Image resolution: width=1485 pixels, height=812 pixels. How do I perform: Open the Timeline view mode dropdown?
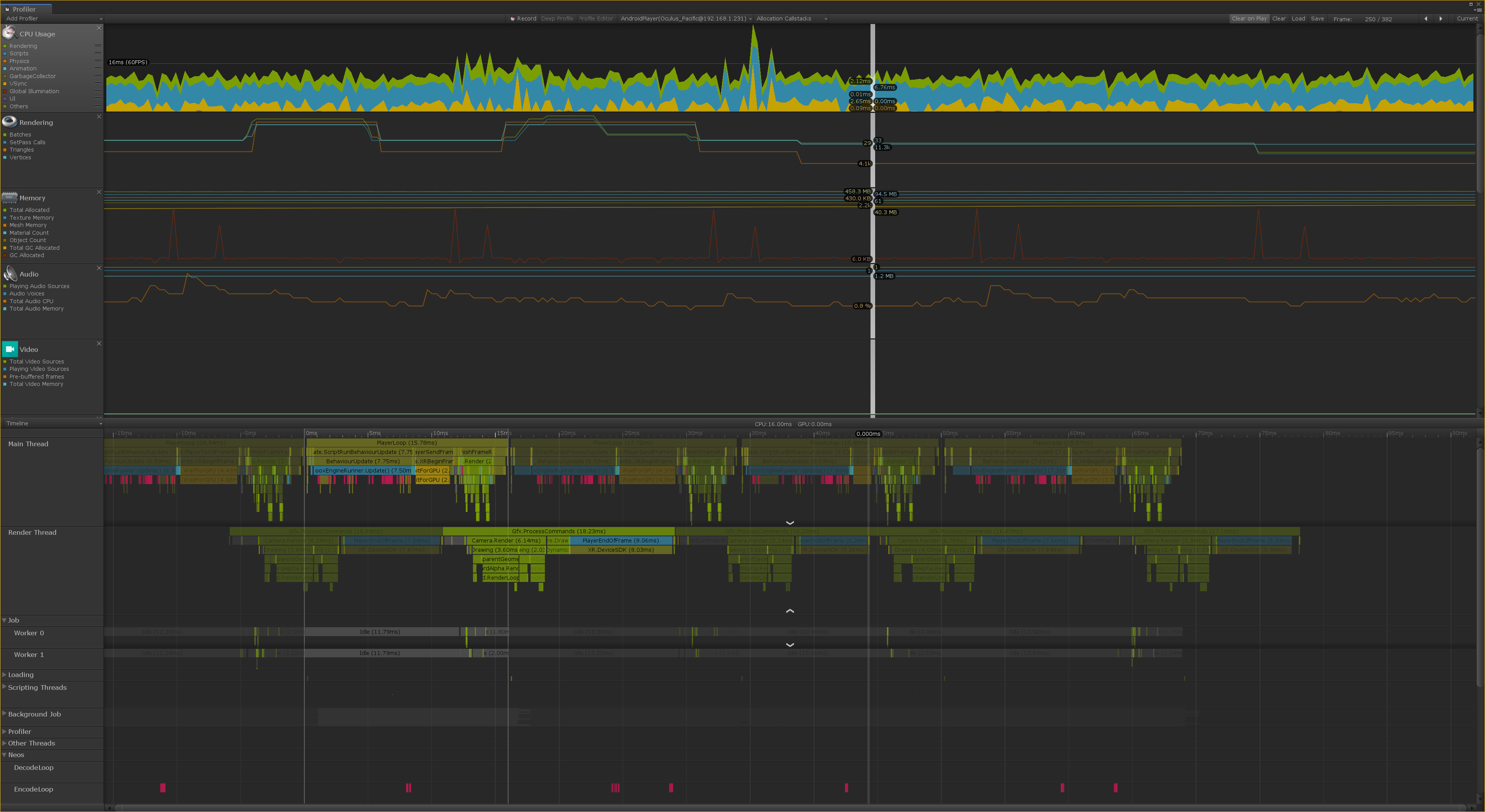(53, 423)
